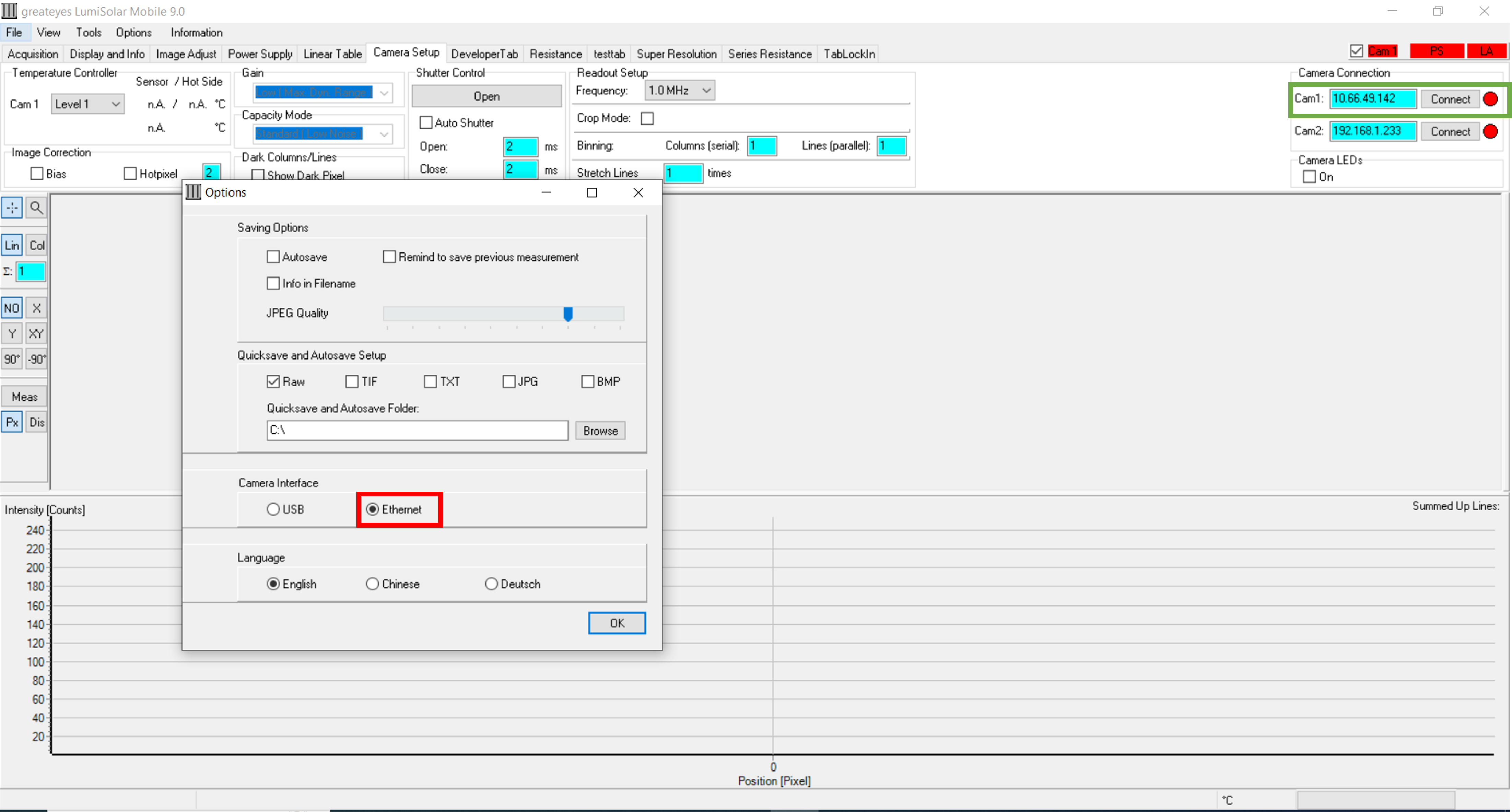
Task: Open the temperature Level 1 dropdown
Action: (x=87, y=104)
